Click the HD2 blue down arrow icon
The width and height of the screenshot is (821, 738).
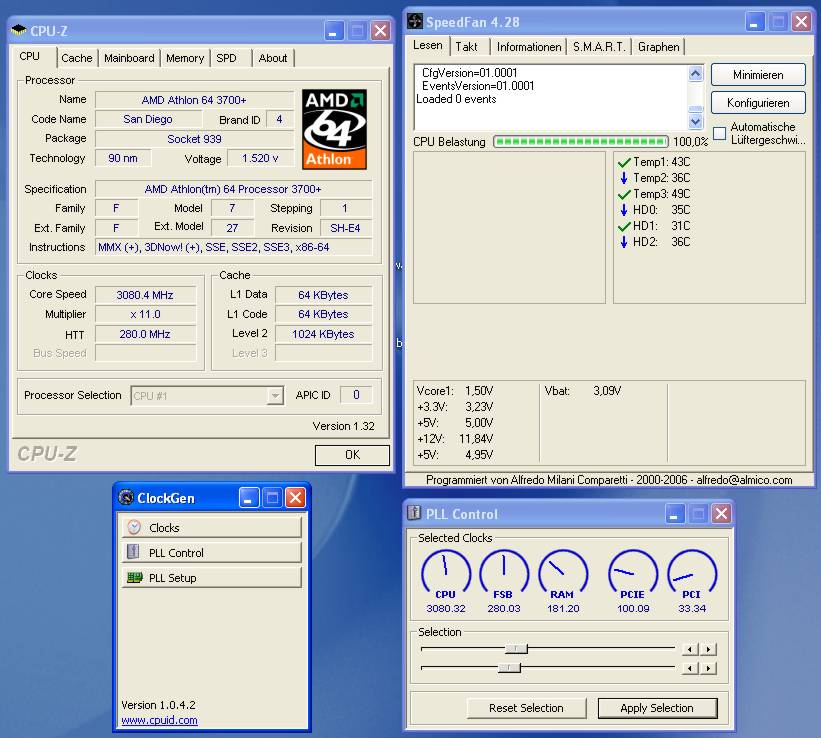point(624,242)
